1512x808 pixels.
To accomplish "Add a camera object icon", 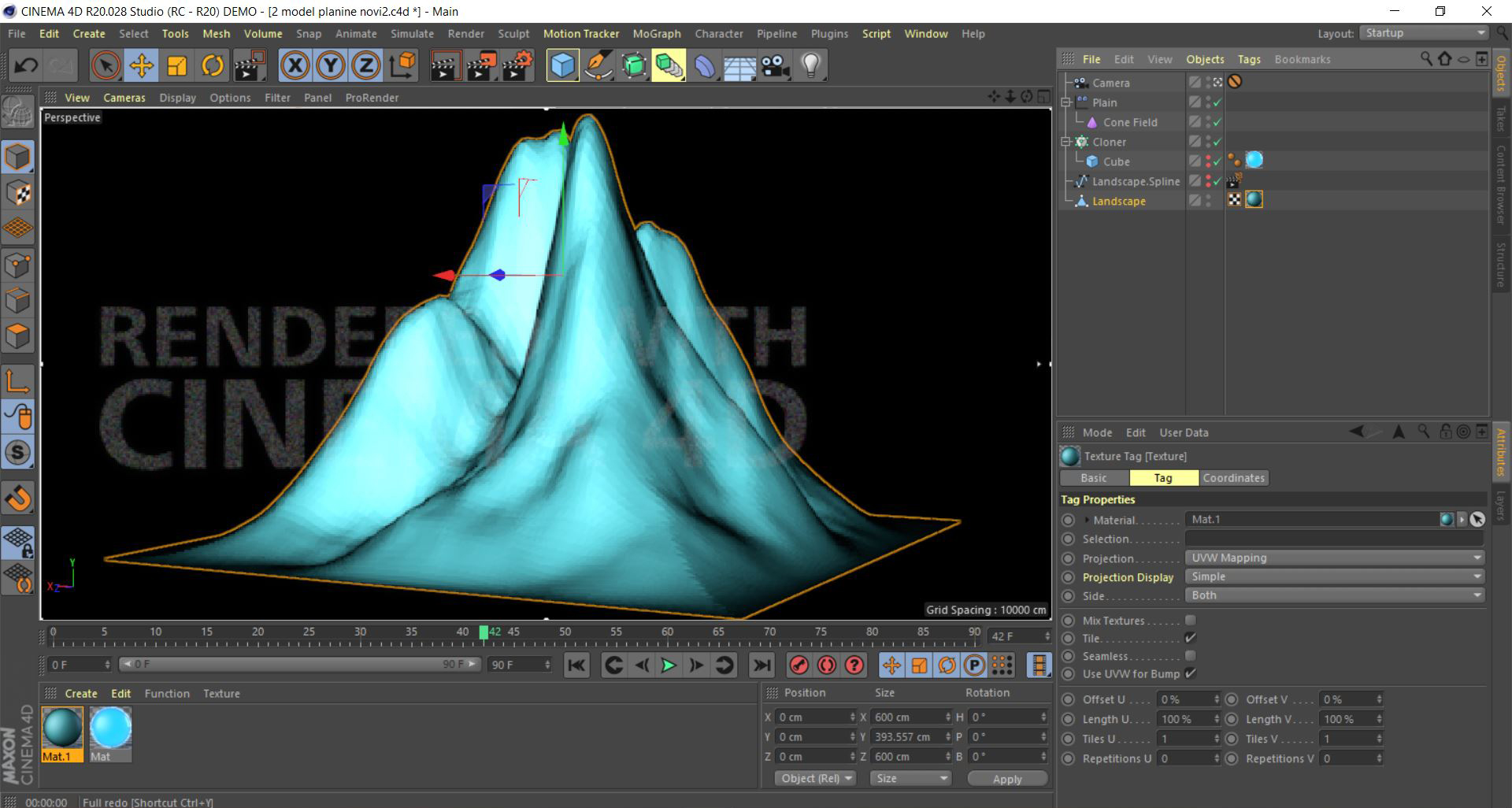I will (775, 65).
